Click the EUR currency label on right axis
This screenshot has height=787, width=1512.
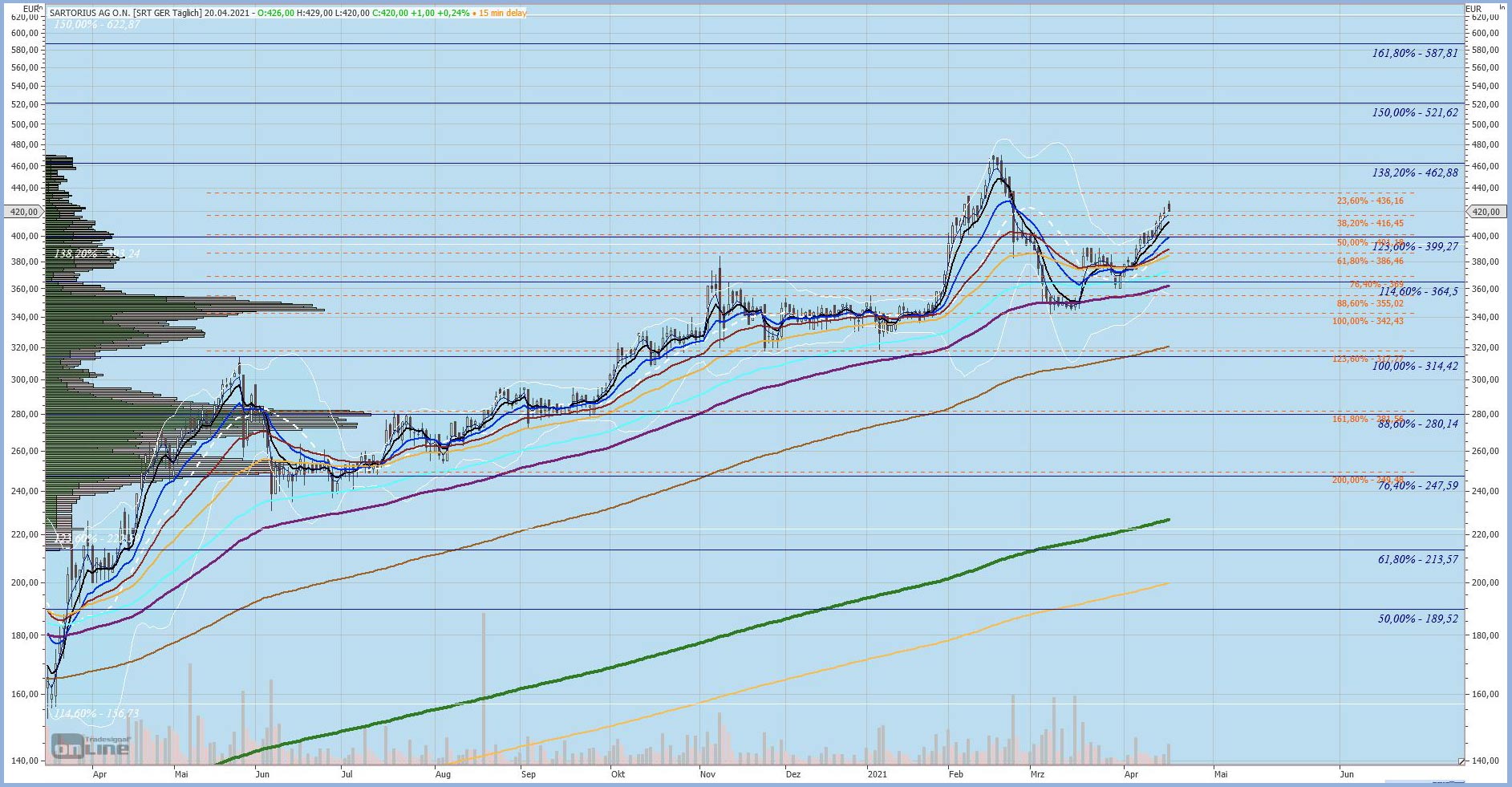[x=1474, y=9]
